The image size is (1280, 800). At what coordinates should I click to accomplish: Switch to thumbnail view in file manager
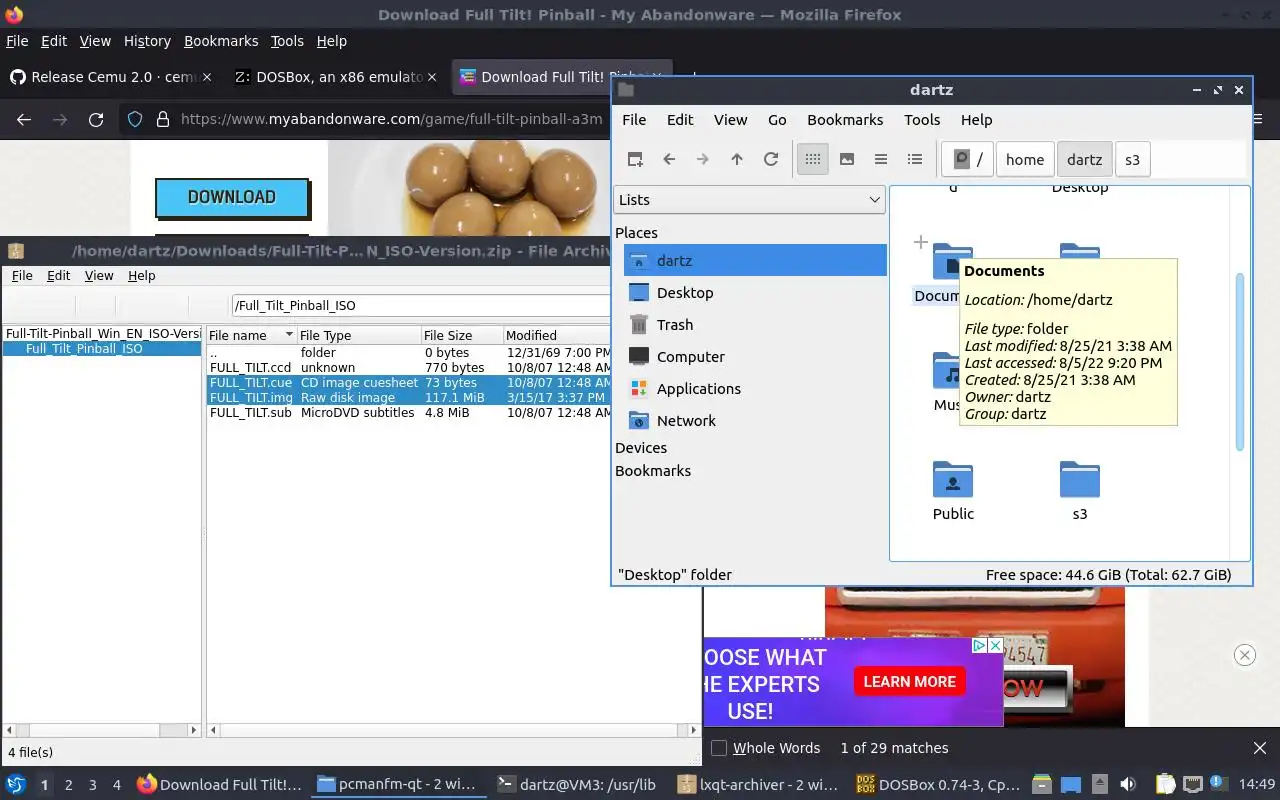pyautogui.click(x=847, y=159)
